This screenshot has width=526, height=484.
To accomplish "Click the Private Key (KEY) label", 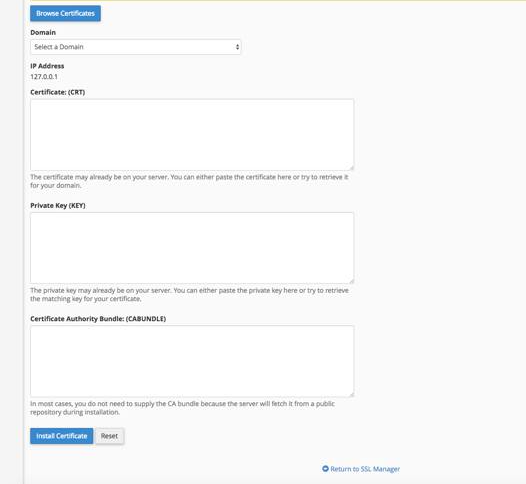I will [58, 206].
